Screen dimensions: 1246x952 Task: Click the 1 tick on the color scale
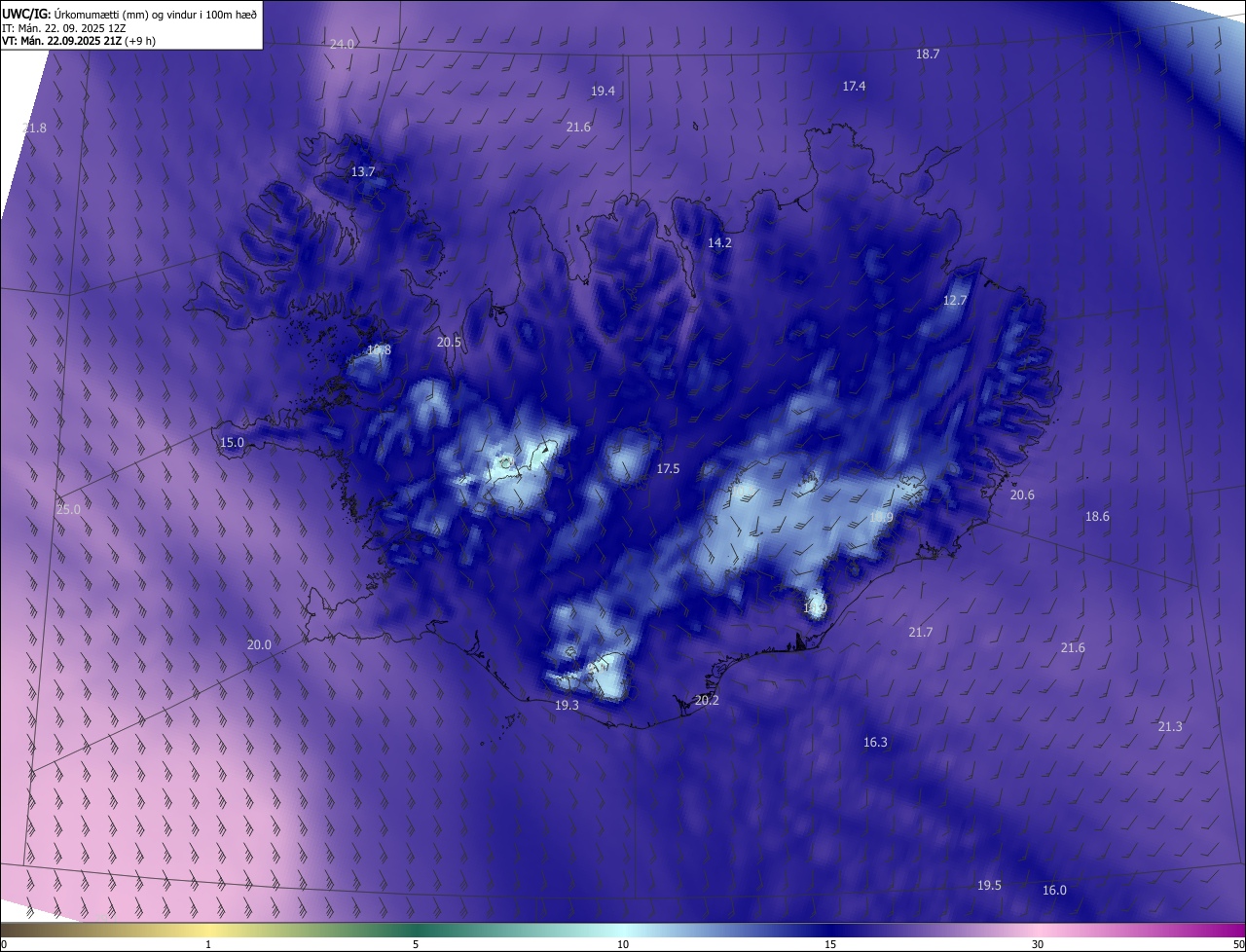tap(208, 944)
